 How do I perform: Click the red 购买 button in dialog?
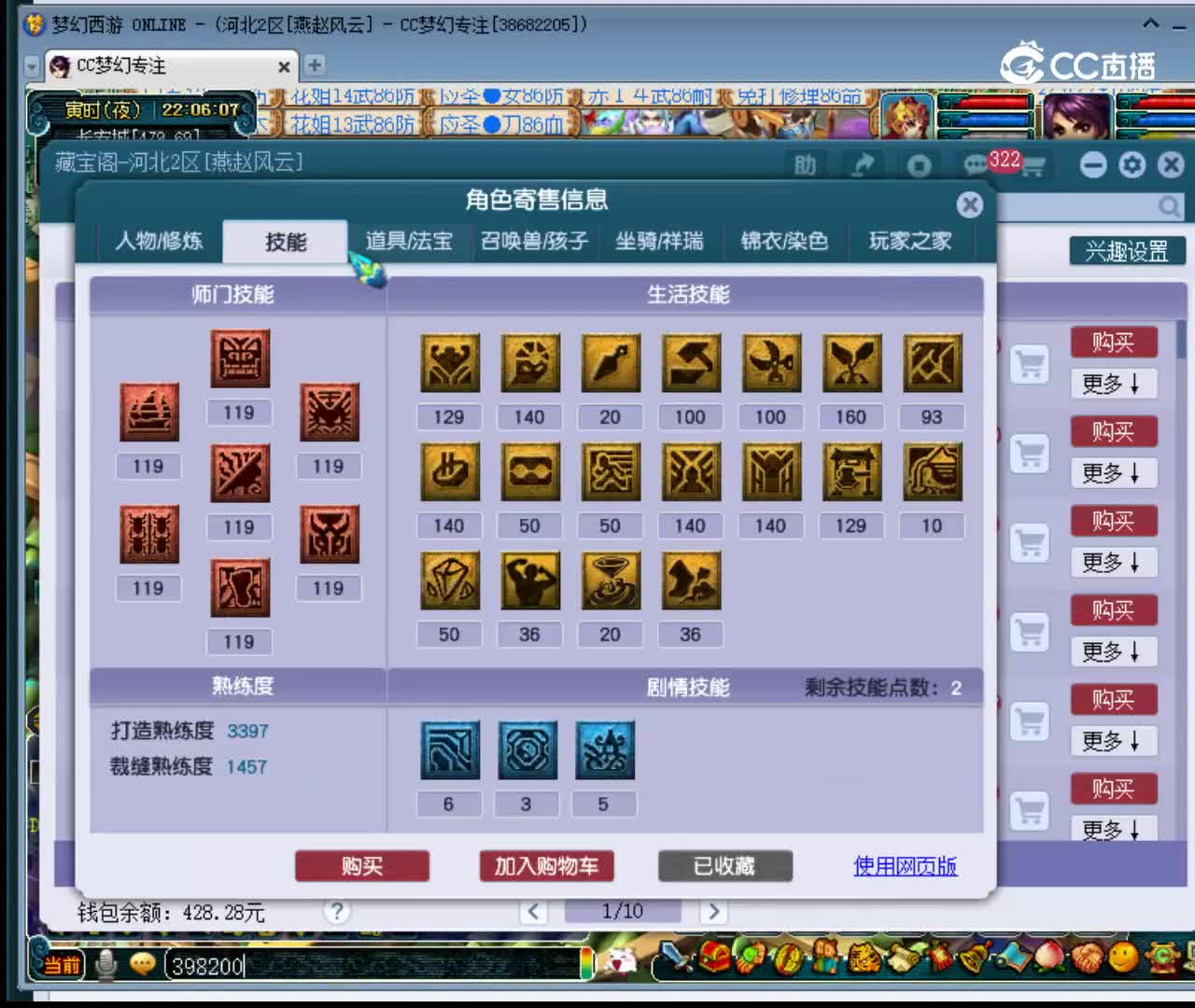362,866
